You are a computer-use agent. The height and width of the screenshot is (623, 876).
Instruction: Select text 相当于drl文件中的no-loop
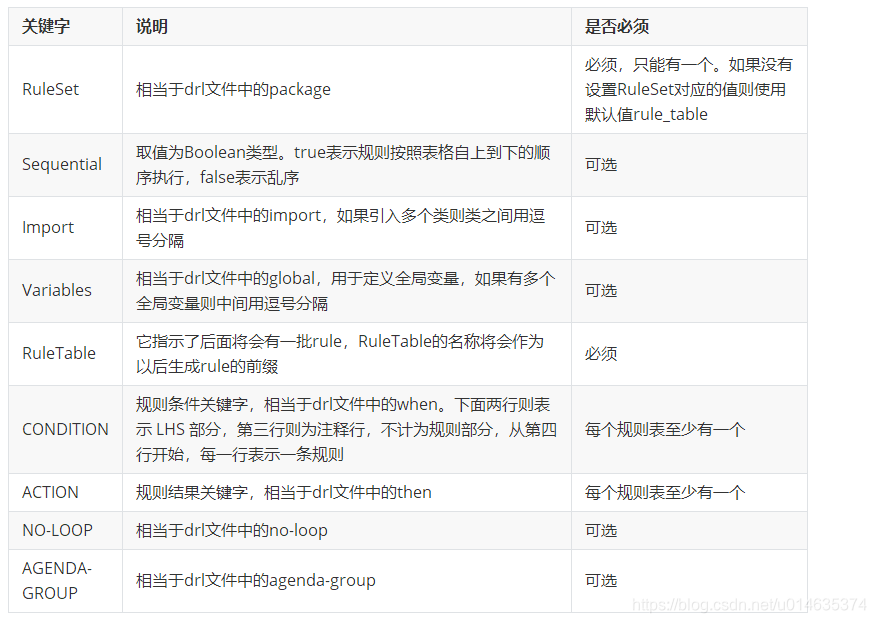[x=232, y=531]
